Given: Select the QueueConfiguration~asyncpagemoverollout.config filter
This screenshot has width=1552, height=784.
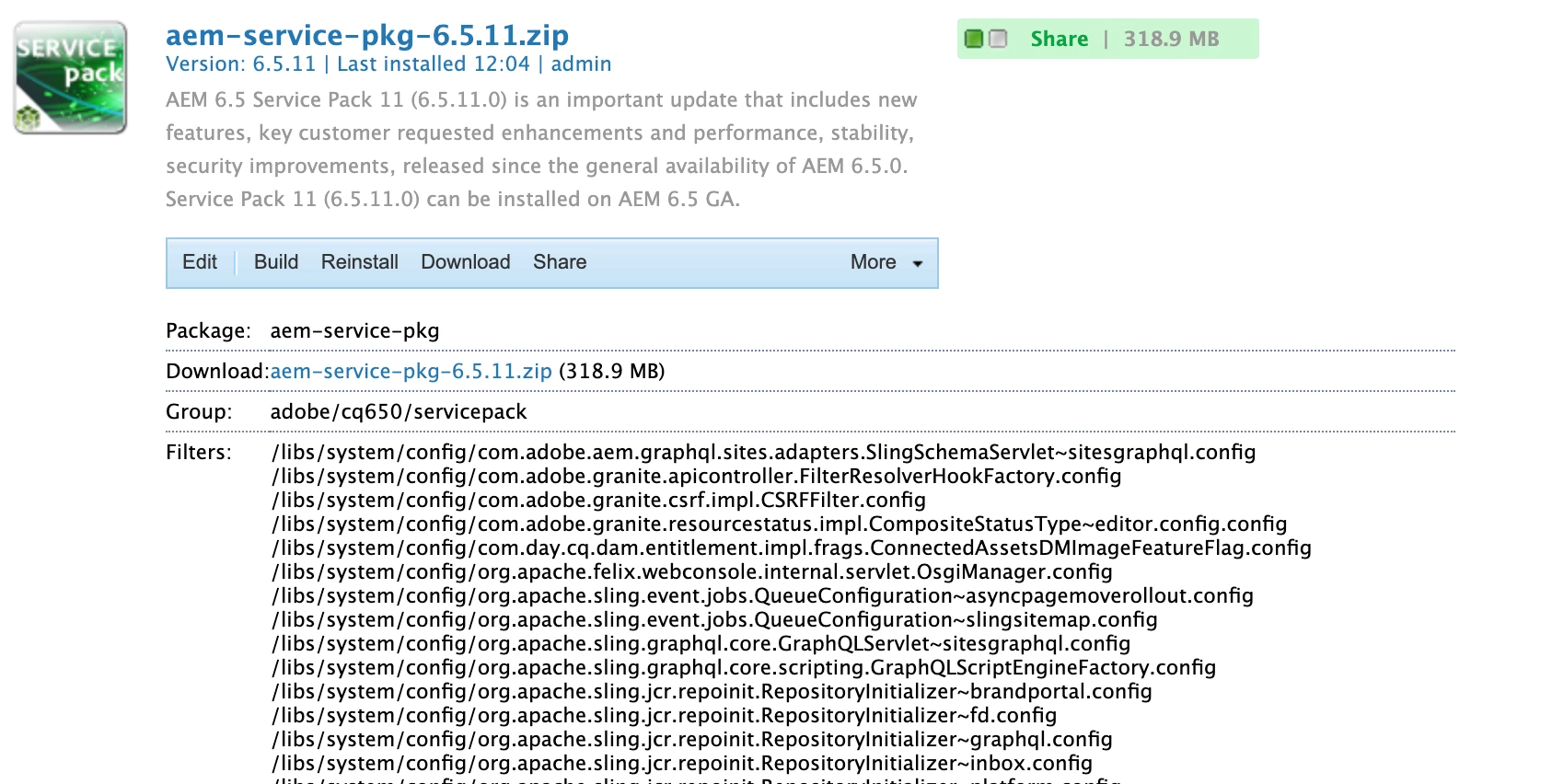Looking at the screenshot, I should coord(763,595).
